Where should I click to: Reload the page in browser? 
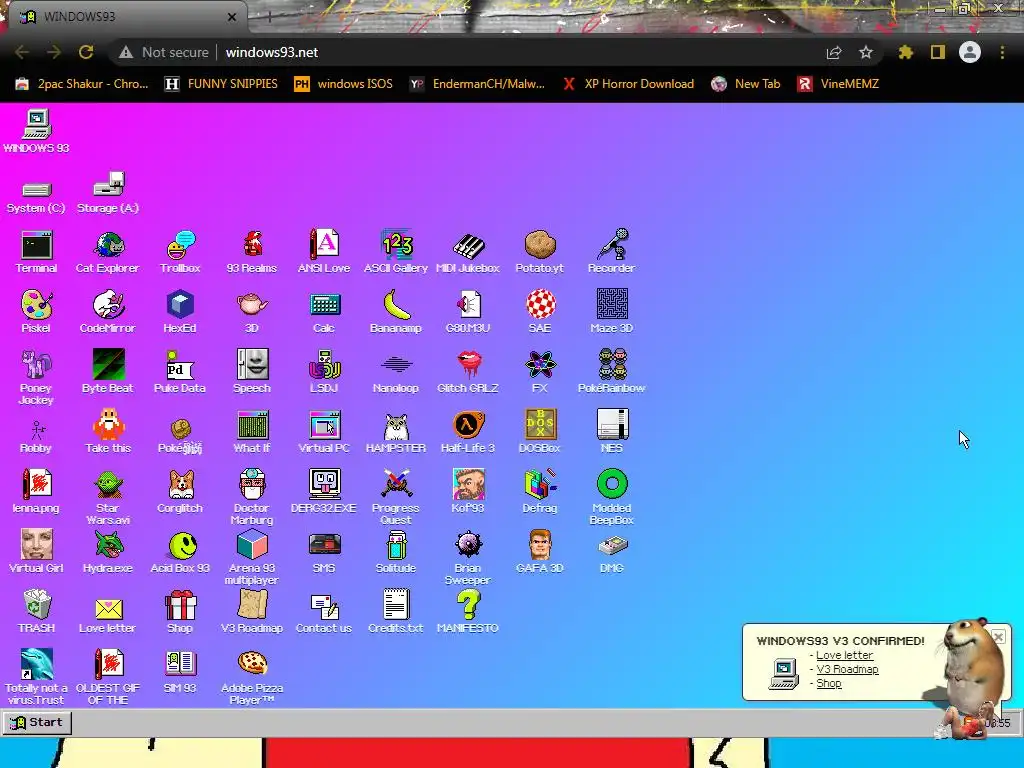[86, 52]
